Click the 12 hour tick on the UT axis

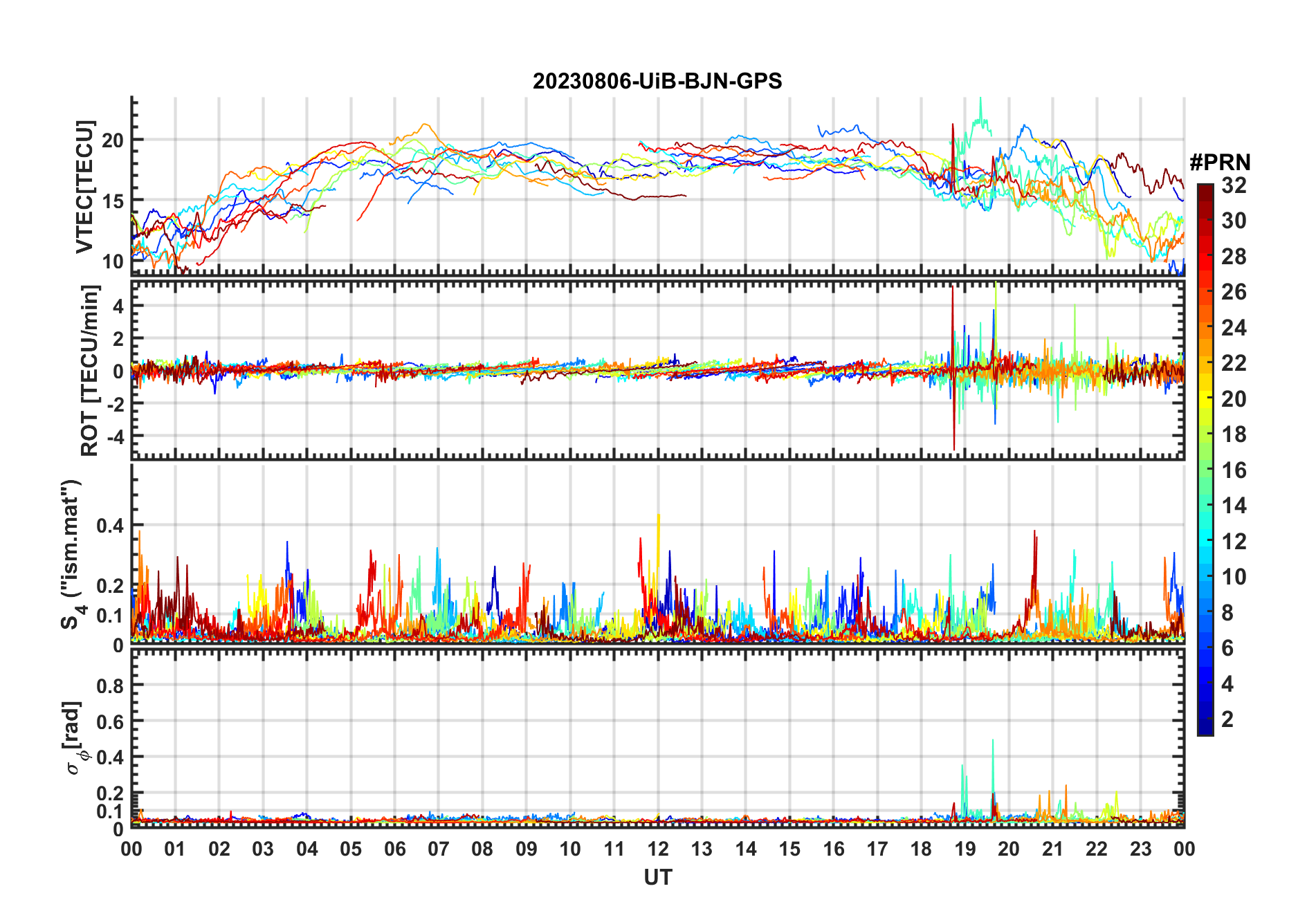658,849
